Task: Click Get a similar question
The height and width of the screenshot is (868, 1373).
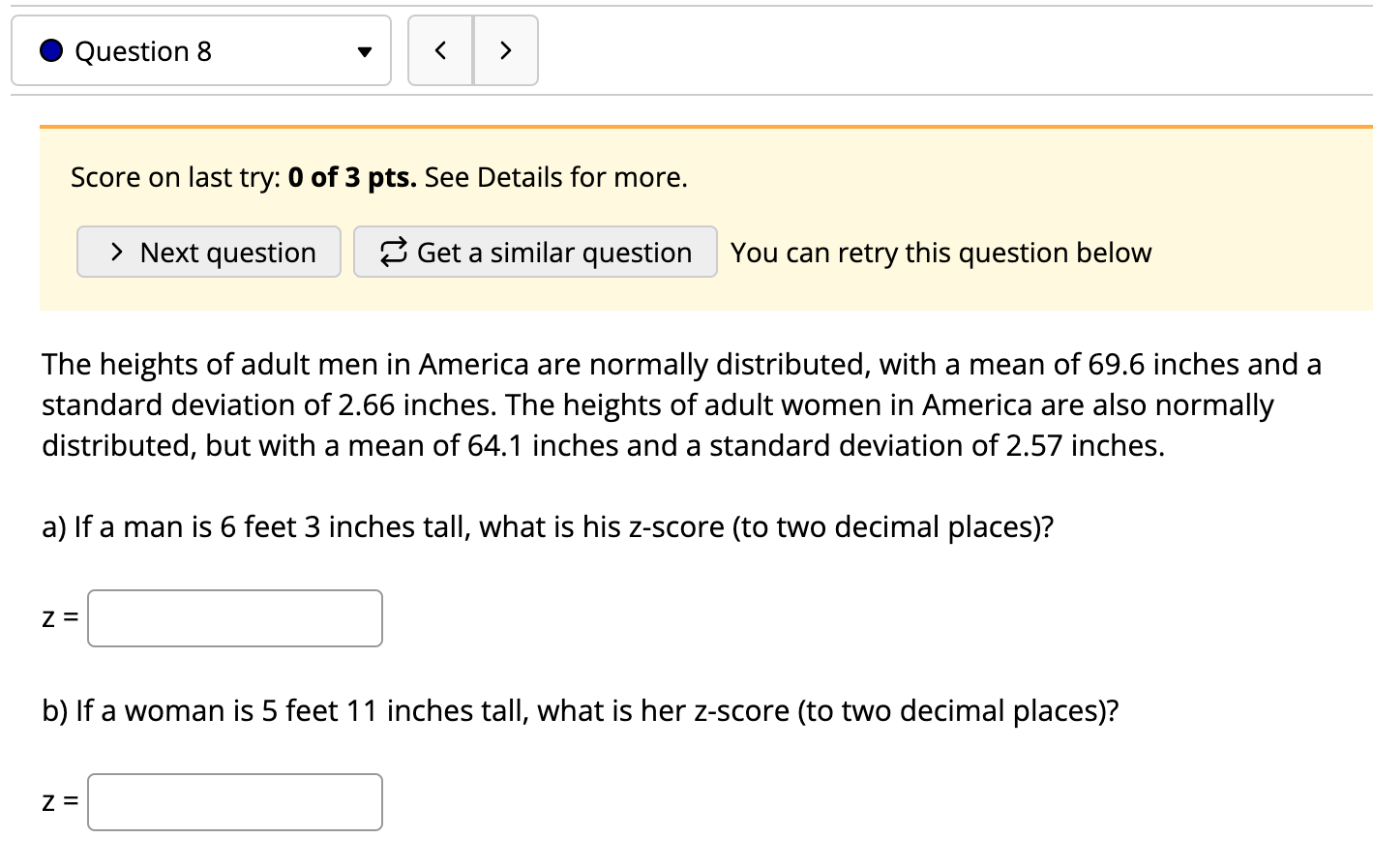Action: (x=535, y=252)
